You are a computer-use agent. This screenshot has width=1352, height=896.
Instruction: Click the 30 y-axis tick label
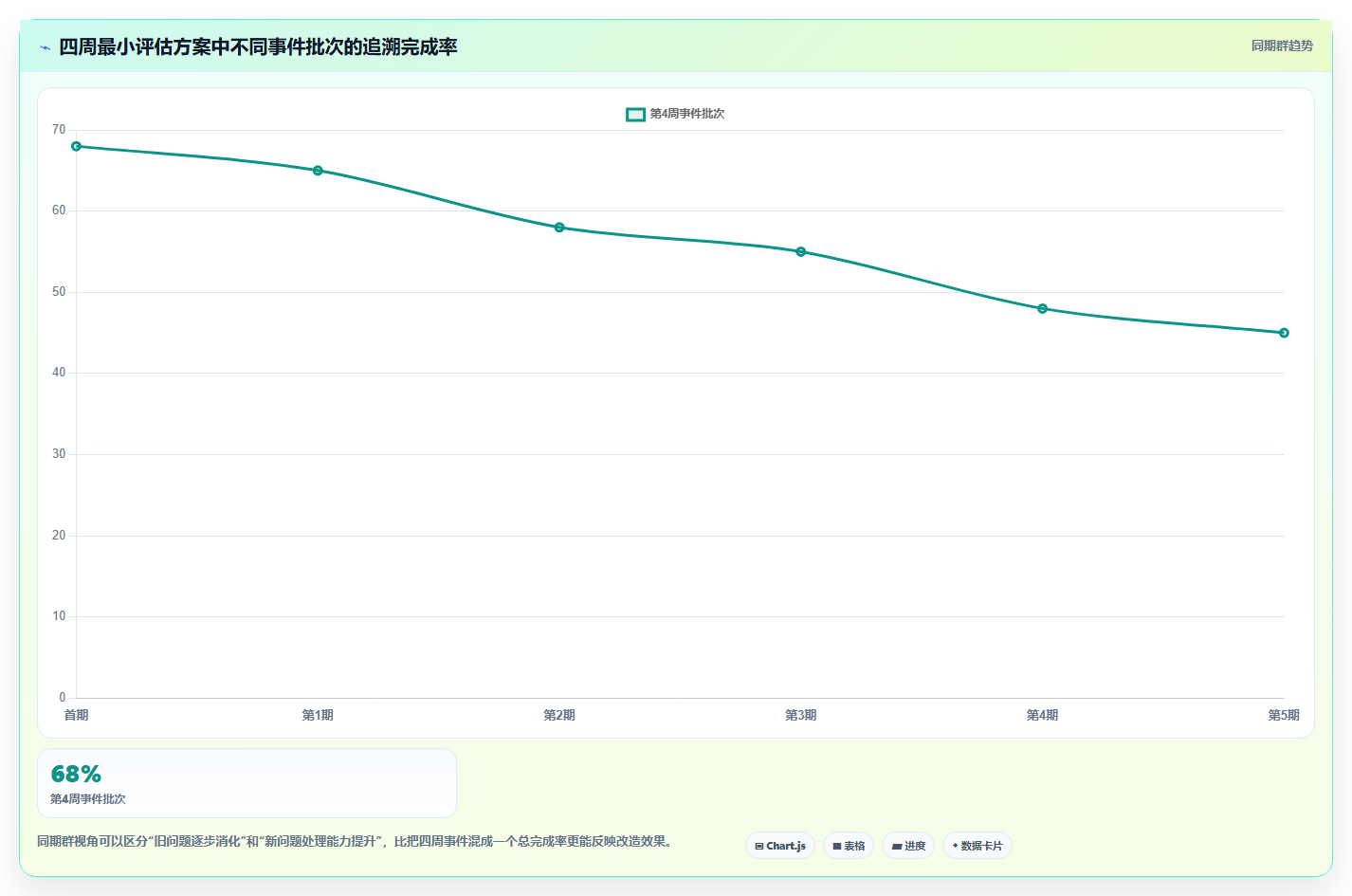(x=59, y=454)
